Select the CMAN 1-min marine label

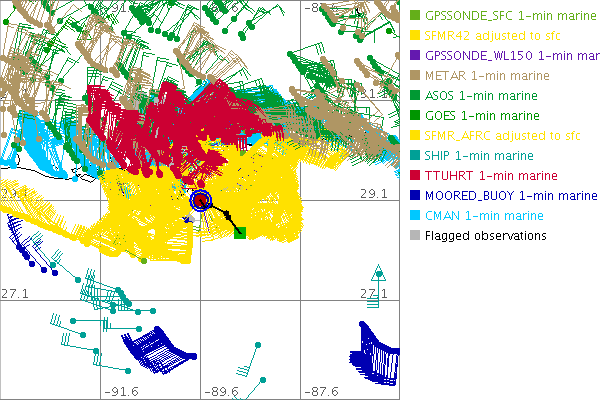[485, 216]
